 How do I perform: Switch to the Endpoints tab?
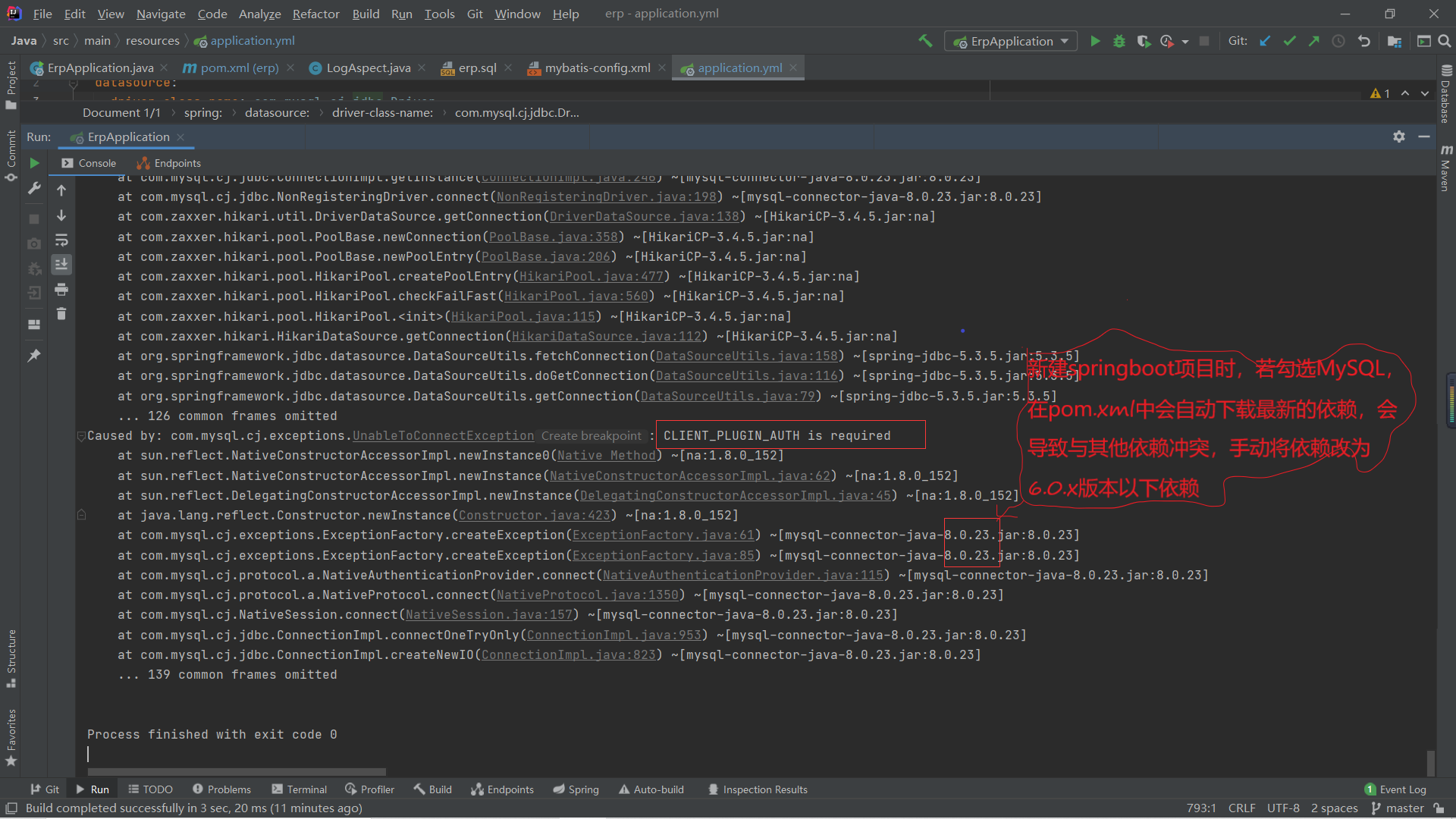[x=168, y=162]
